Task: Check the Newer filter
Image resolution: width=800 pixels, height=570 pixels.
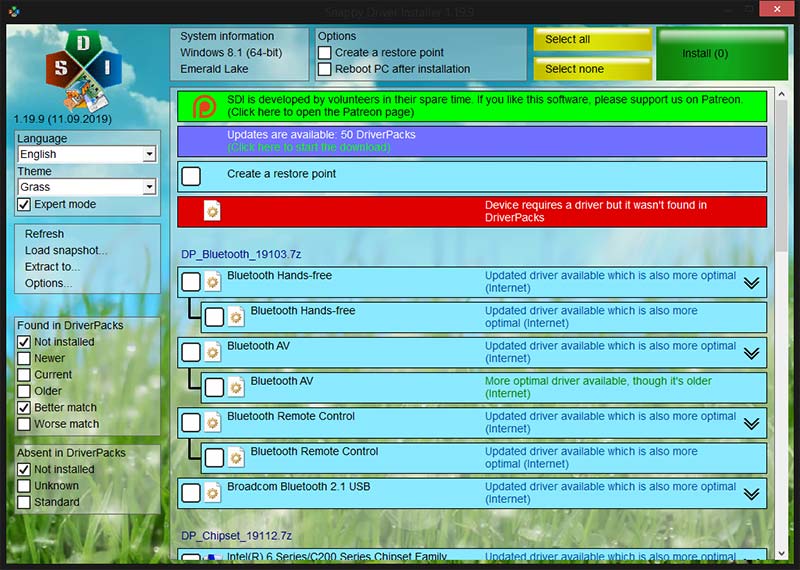Action: (24, 358)
